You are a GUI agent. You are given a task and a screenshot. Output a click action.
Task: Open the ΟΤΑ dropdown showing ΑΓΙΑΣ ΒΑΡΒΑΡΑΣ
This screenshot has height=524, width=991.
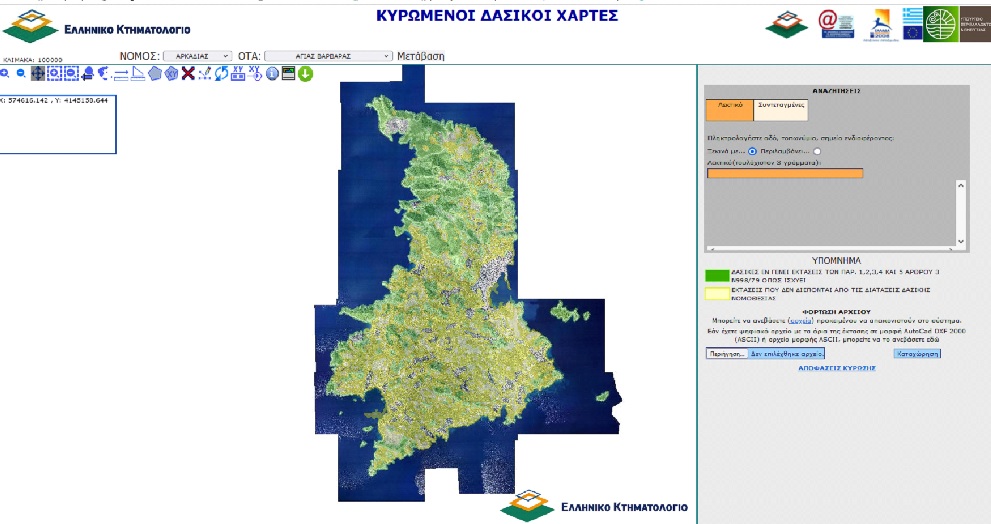point(328,56)
